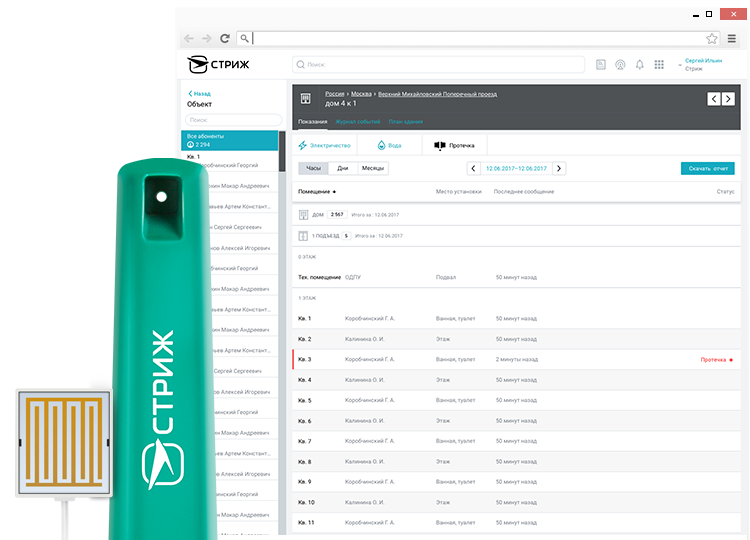Click the browser reload icon
This screenshot has width=750, height=540.
click(x=225, y=39)
